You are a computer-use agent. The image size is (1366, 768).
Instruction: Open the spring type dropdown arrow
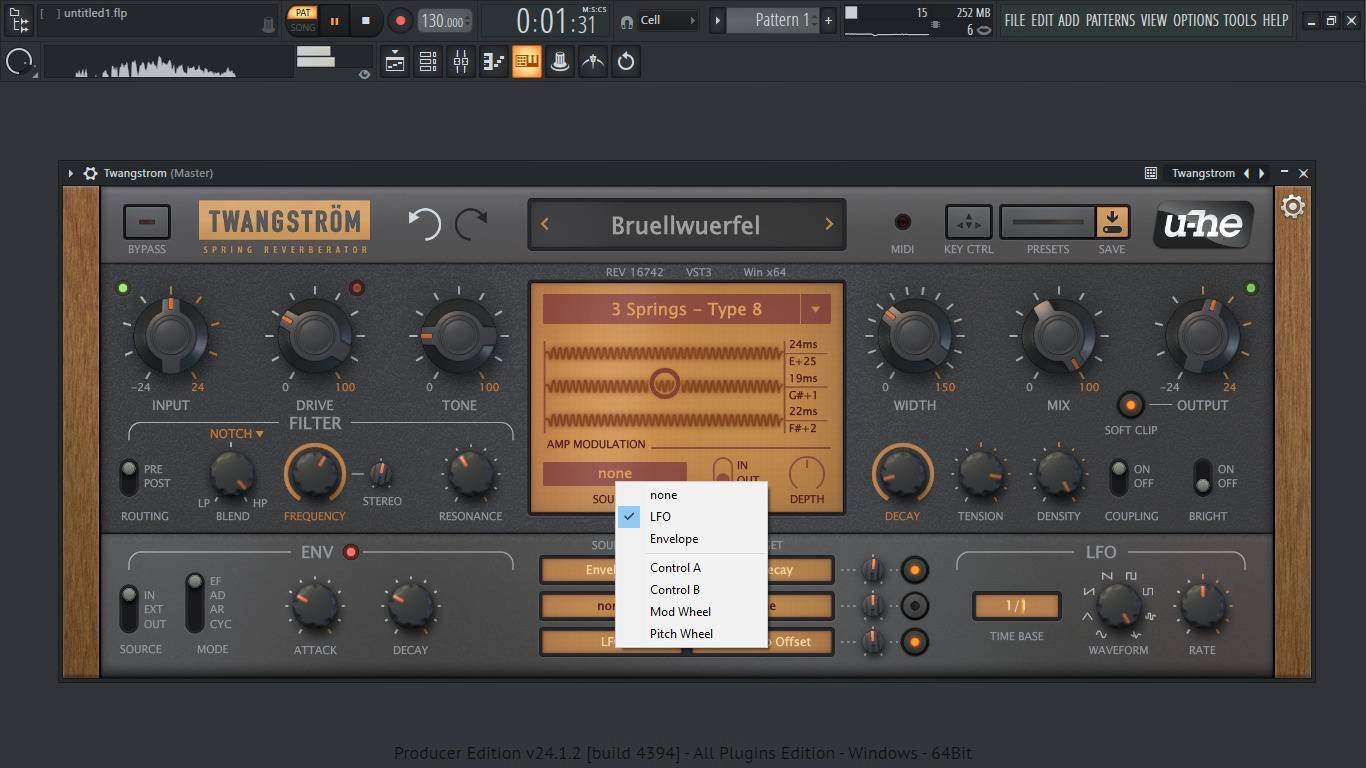pos(815,309)
